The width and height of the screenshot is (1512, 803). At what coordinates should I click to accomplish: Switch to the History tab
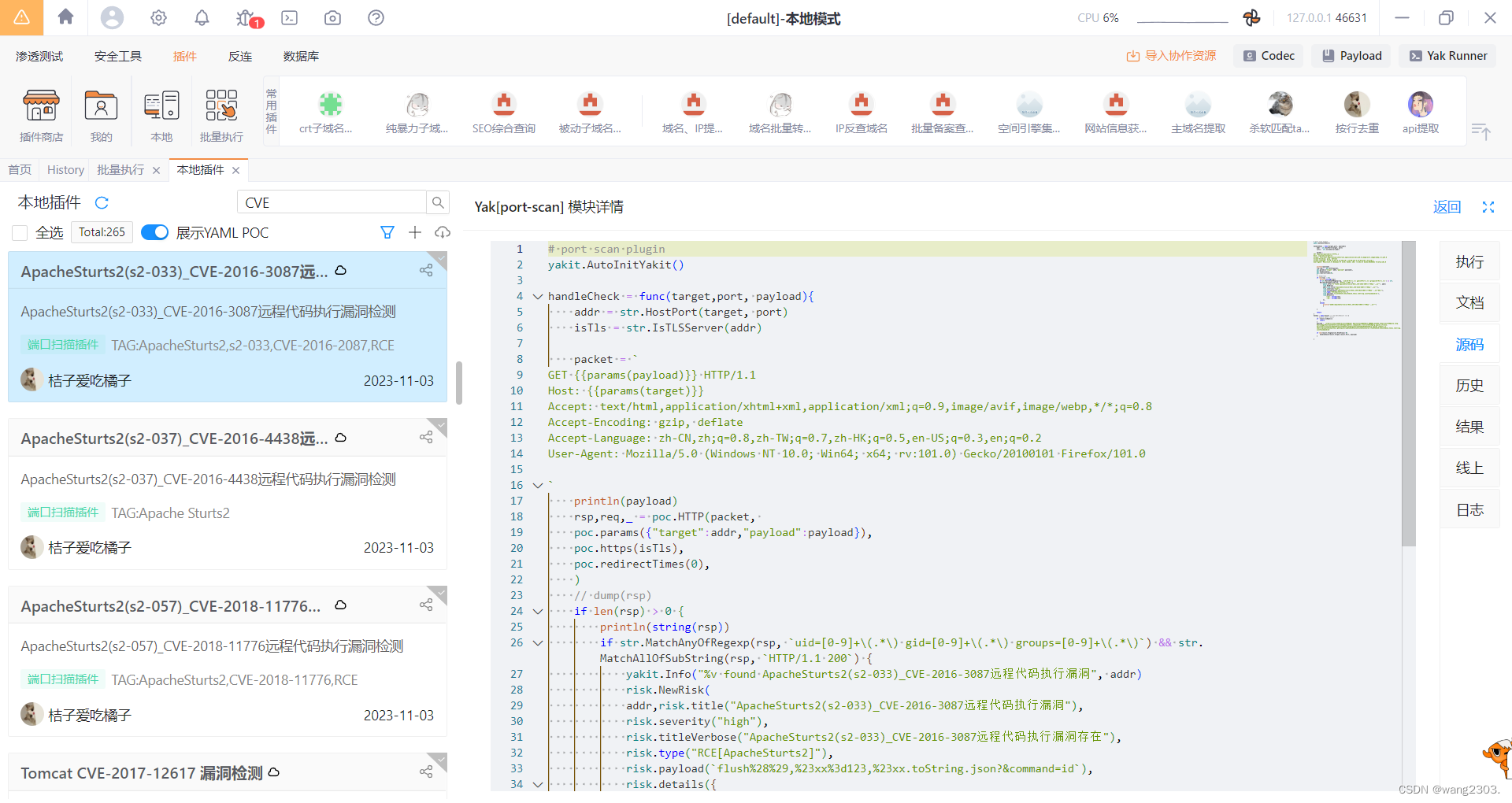65,170
